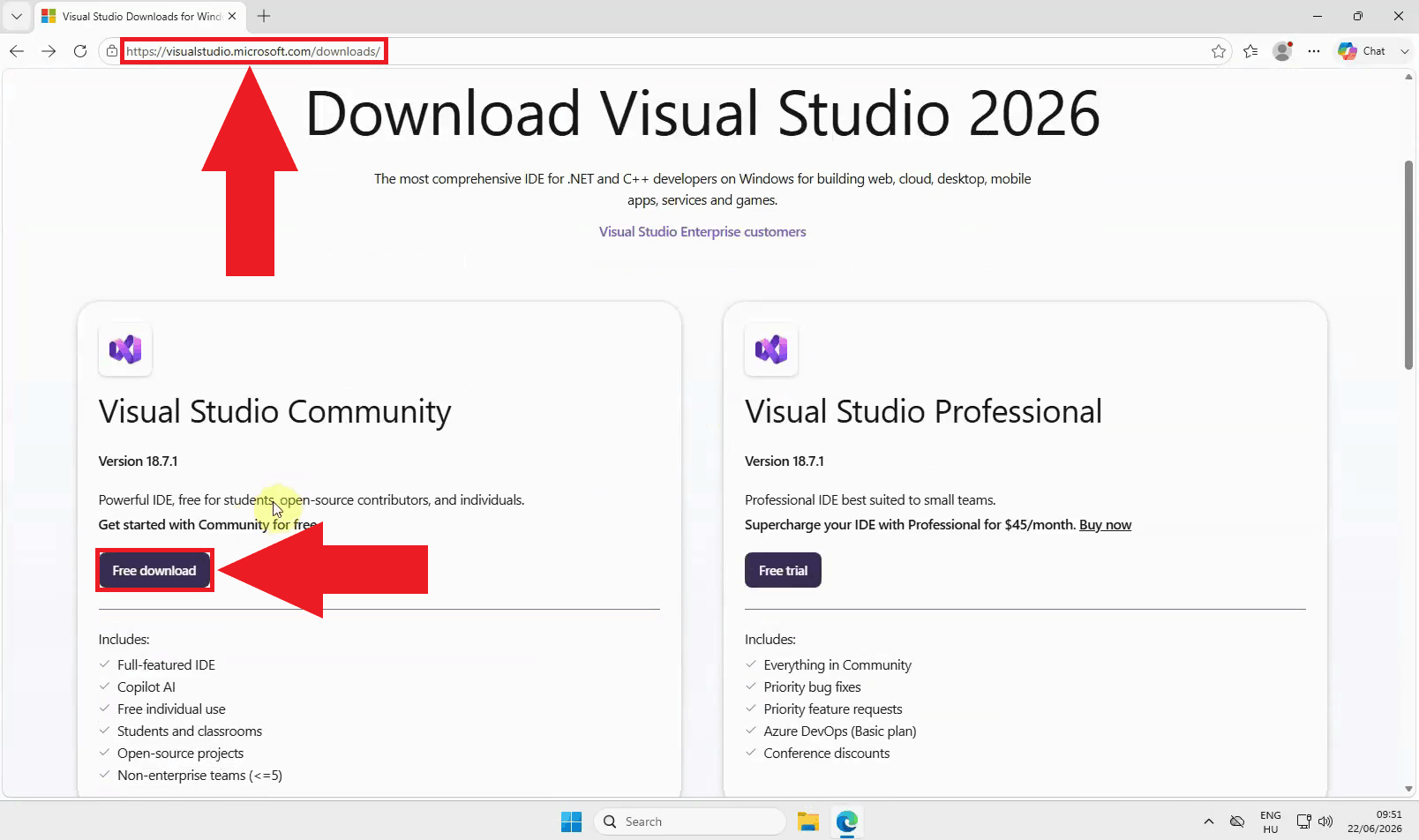
Task: Click Everything in Community list item
Action: pos(837,664)
